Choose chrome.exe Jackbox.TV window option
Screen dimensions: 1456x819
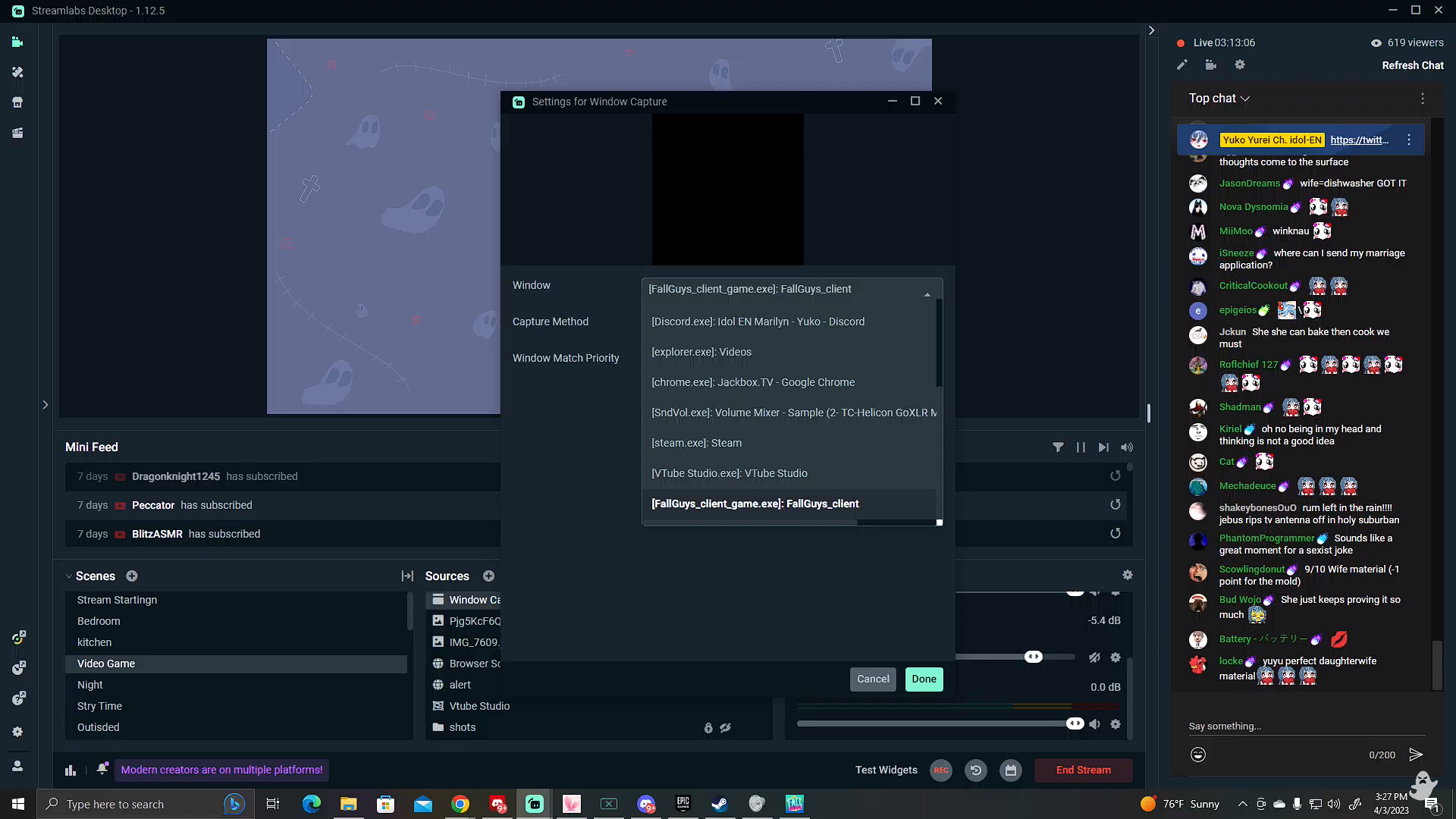[789, 382]
